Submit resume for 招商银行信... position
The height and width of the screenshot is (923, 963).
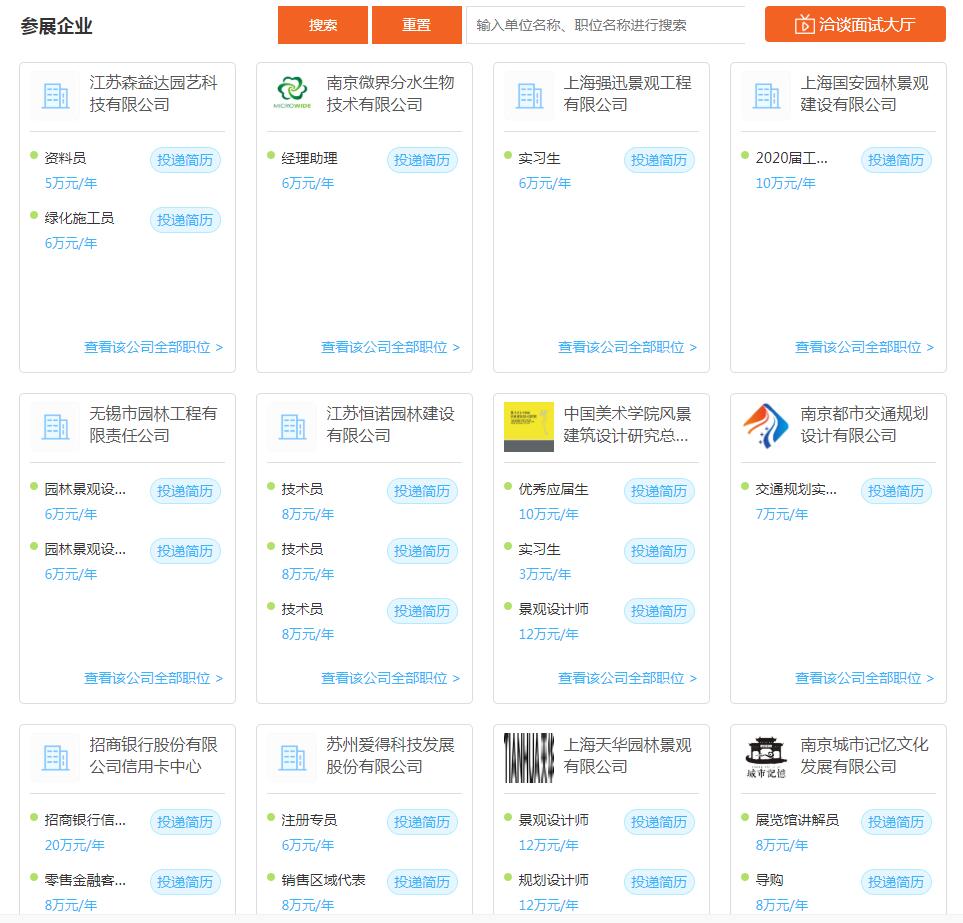[185, 822]
